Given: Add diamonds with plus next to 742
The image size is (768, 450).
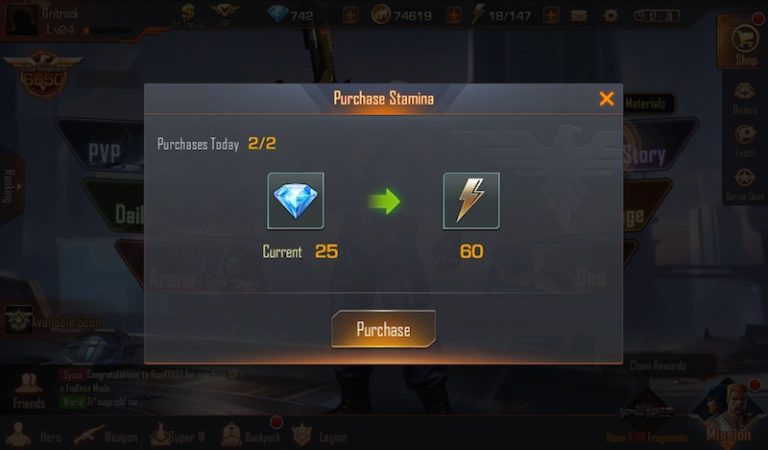Looking at the screenshot, I should pos(350,16).
